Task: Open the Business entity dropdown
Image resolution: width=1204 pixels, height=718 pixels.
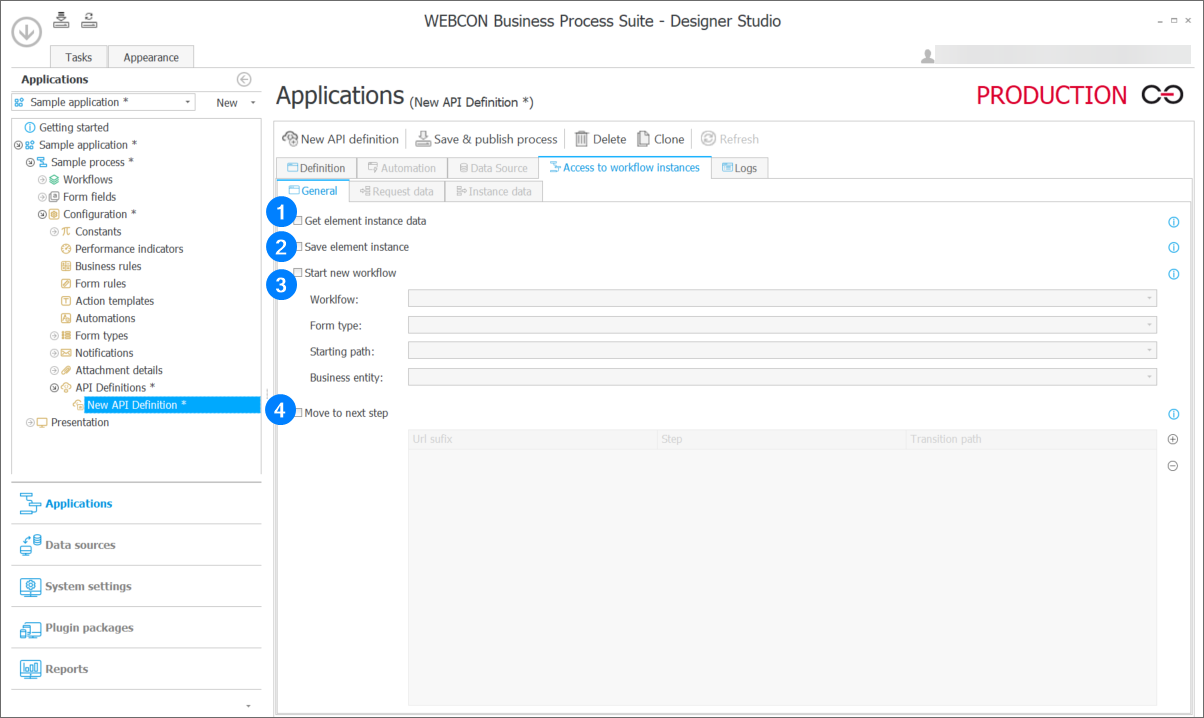Action: coord(782,377)
